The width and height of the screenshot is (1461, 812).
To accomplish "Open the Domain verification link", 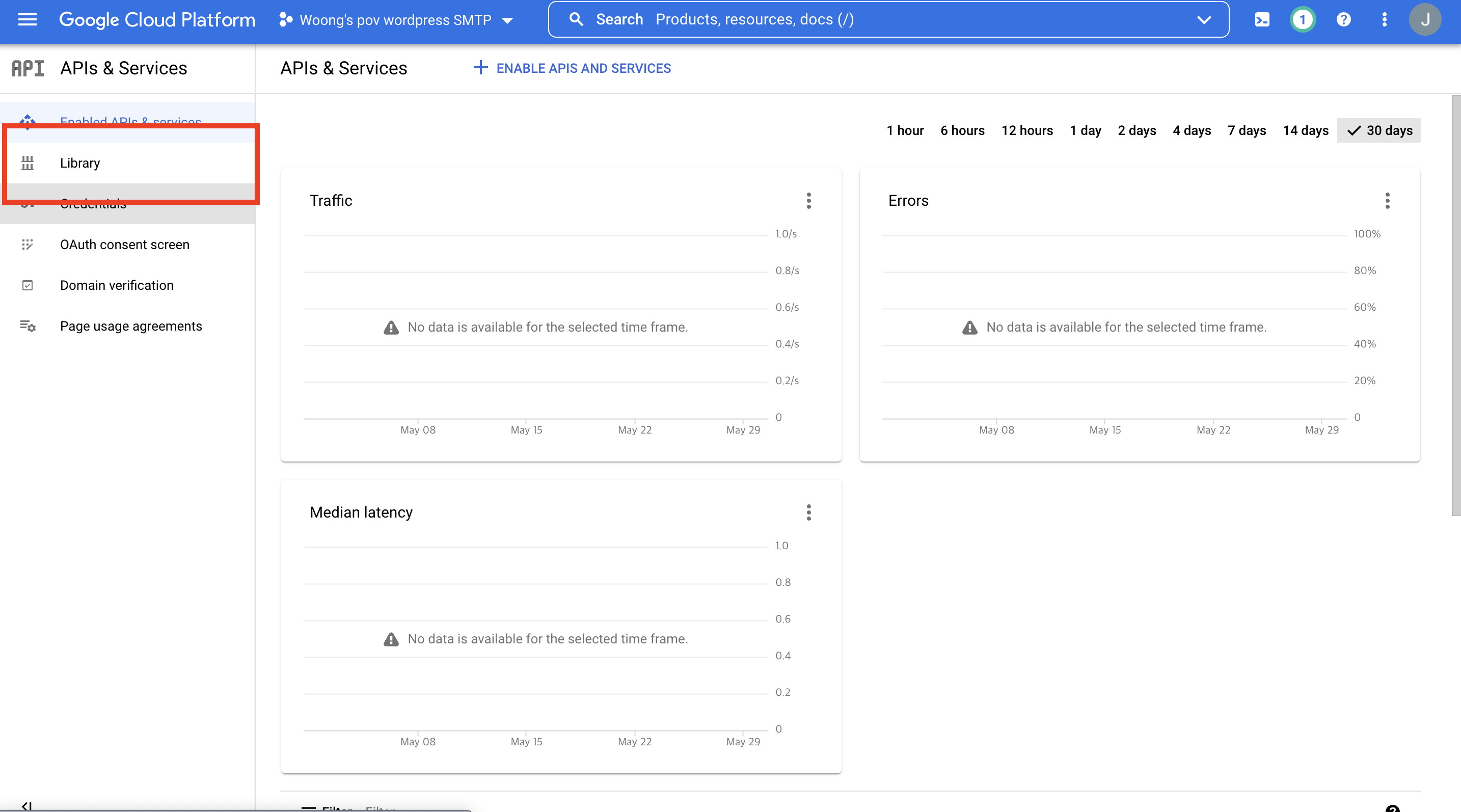I will coord(117,285).
